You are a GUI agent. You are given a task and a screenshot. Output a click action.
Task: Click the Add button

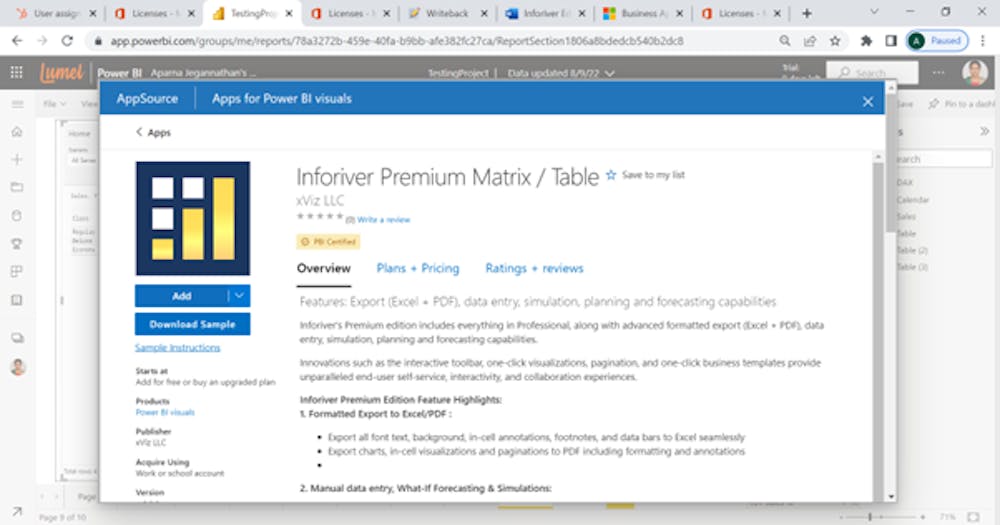point(182,296)
